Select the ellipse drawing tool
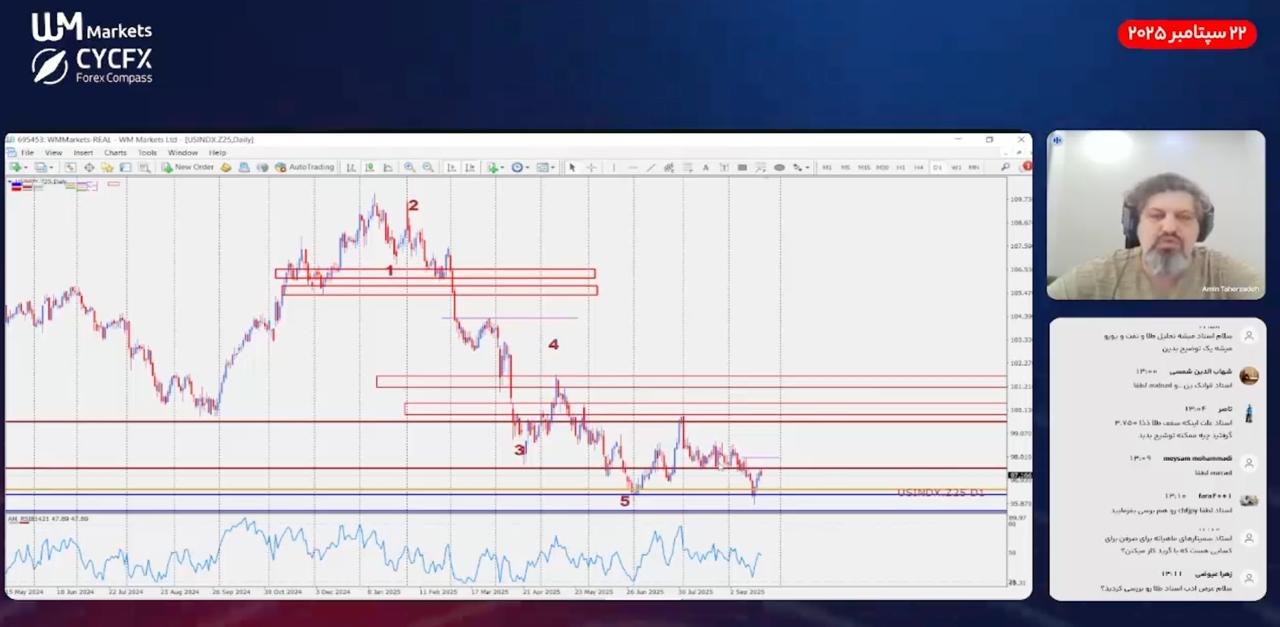The width and height of the screenshot is (1280, 627). 779,168
